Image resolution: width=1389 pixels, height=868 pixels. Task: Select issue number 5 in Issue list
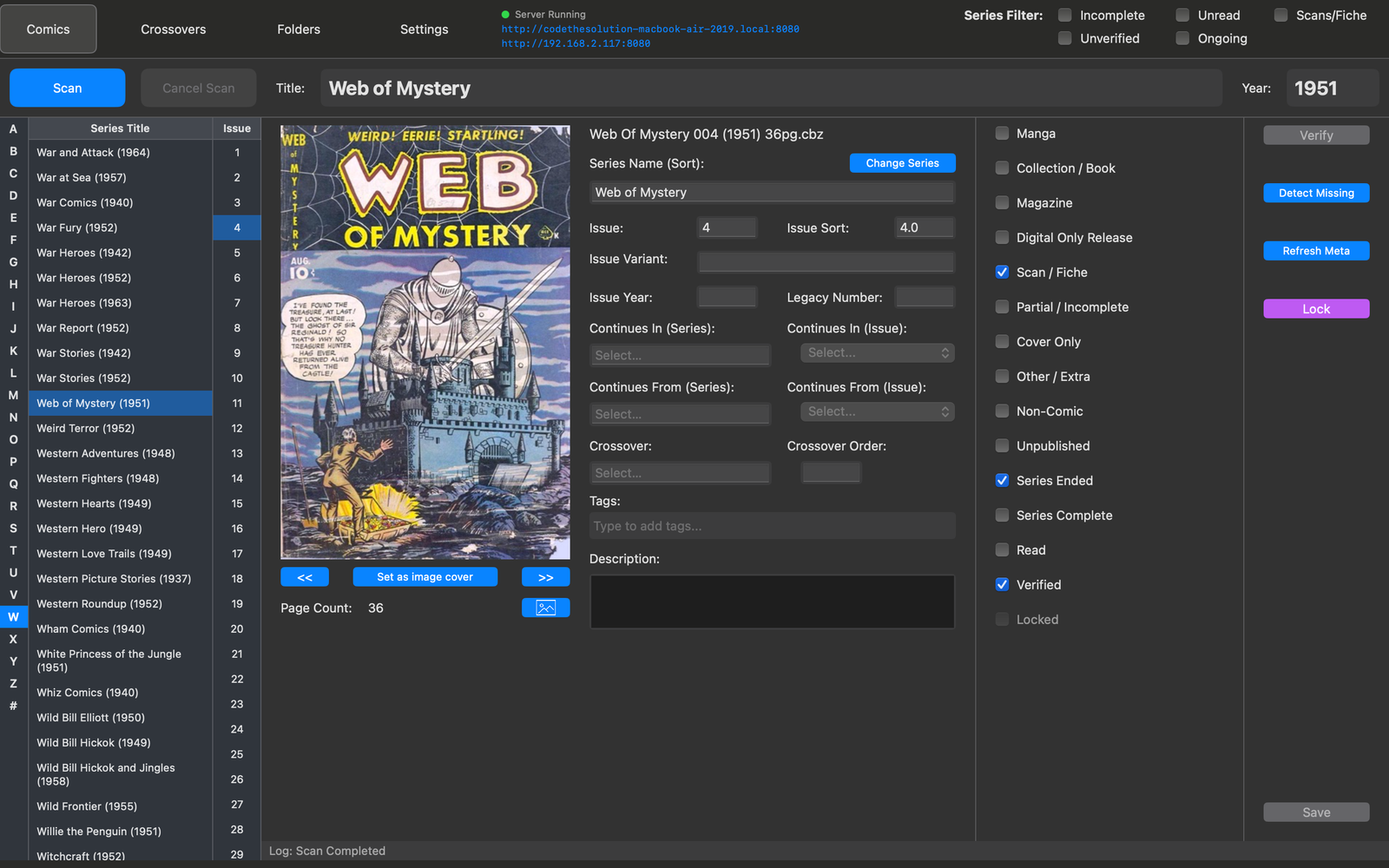(237, 253)
